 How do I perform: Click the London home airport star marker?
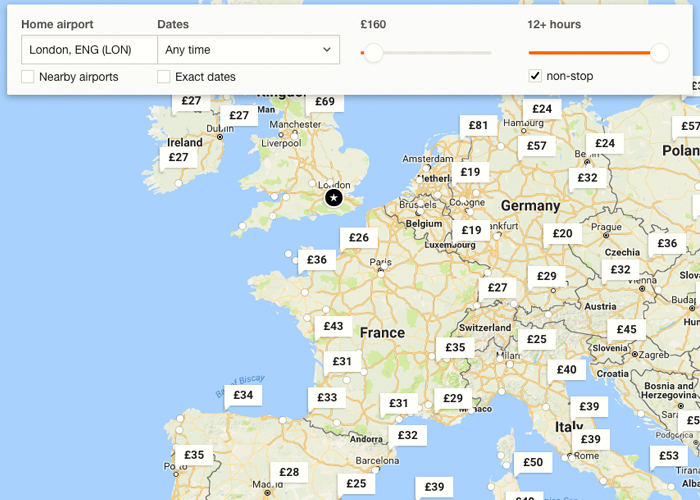click(x=334, y=198)
